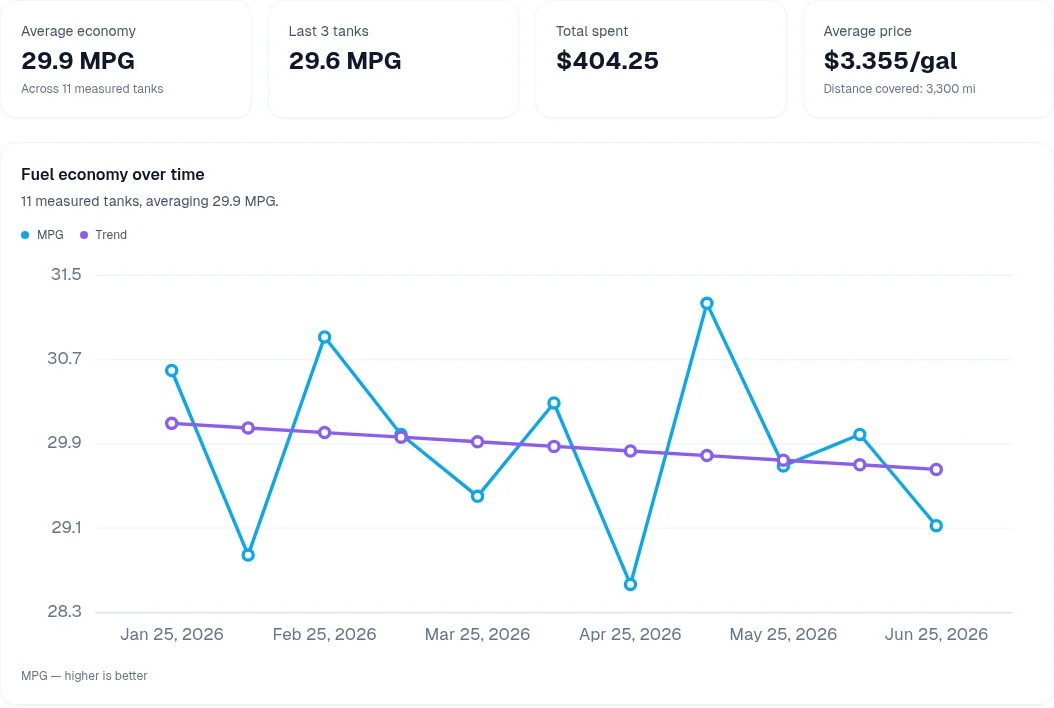Image resolution: width=1054 pixels, height=708 pixels.
Task: Click the '11 measured tanks, averaging 29.9 MPG.' subtitle
Action: pyautogui.click(x=149, y=201)
